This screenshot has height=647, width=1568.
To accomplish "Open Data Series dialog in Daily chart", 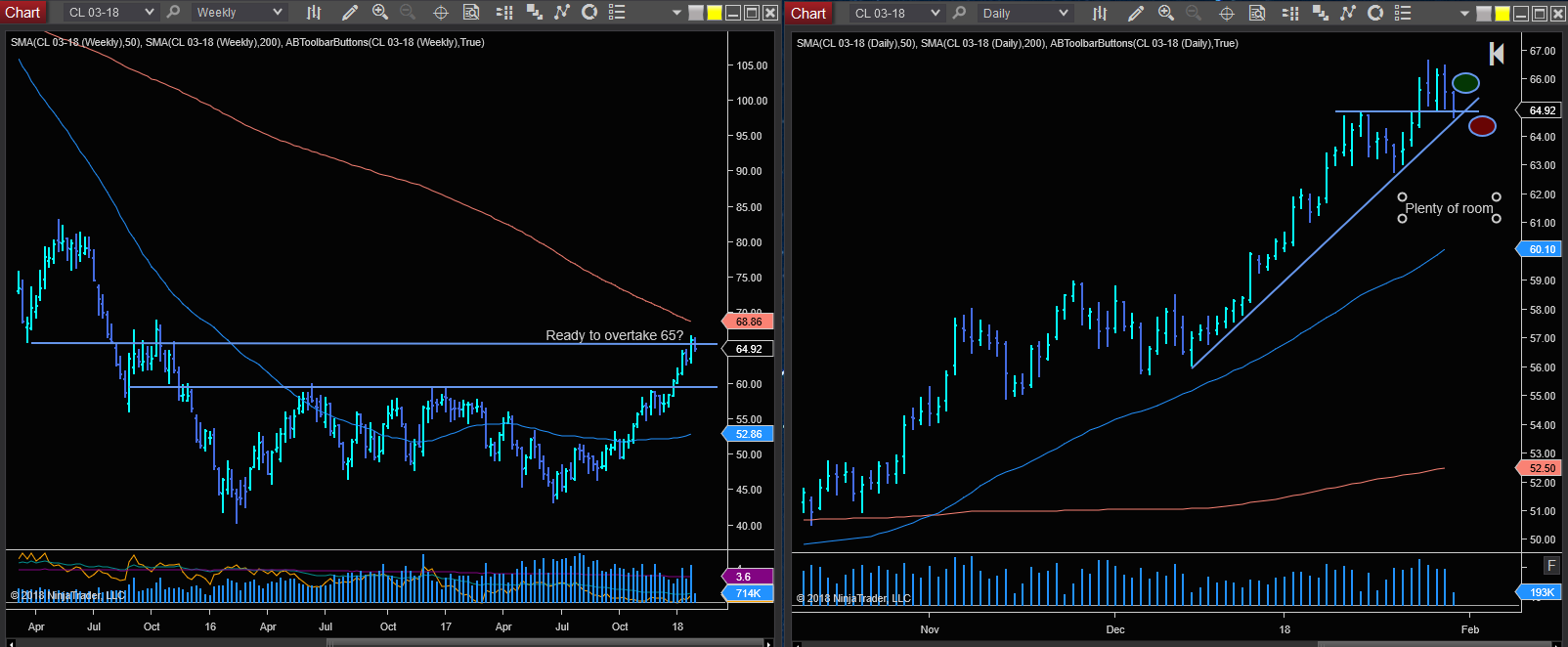I will pyautogui.click(x=1321, y=13).
